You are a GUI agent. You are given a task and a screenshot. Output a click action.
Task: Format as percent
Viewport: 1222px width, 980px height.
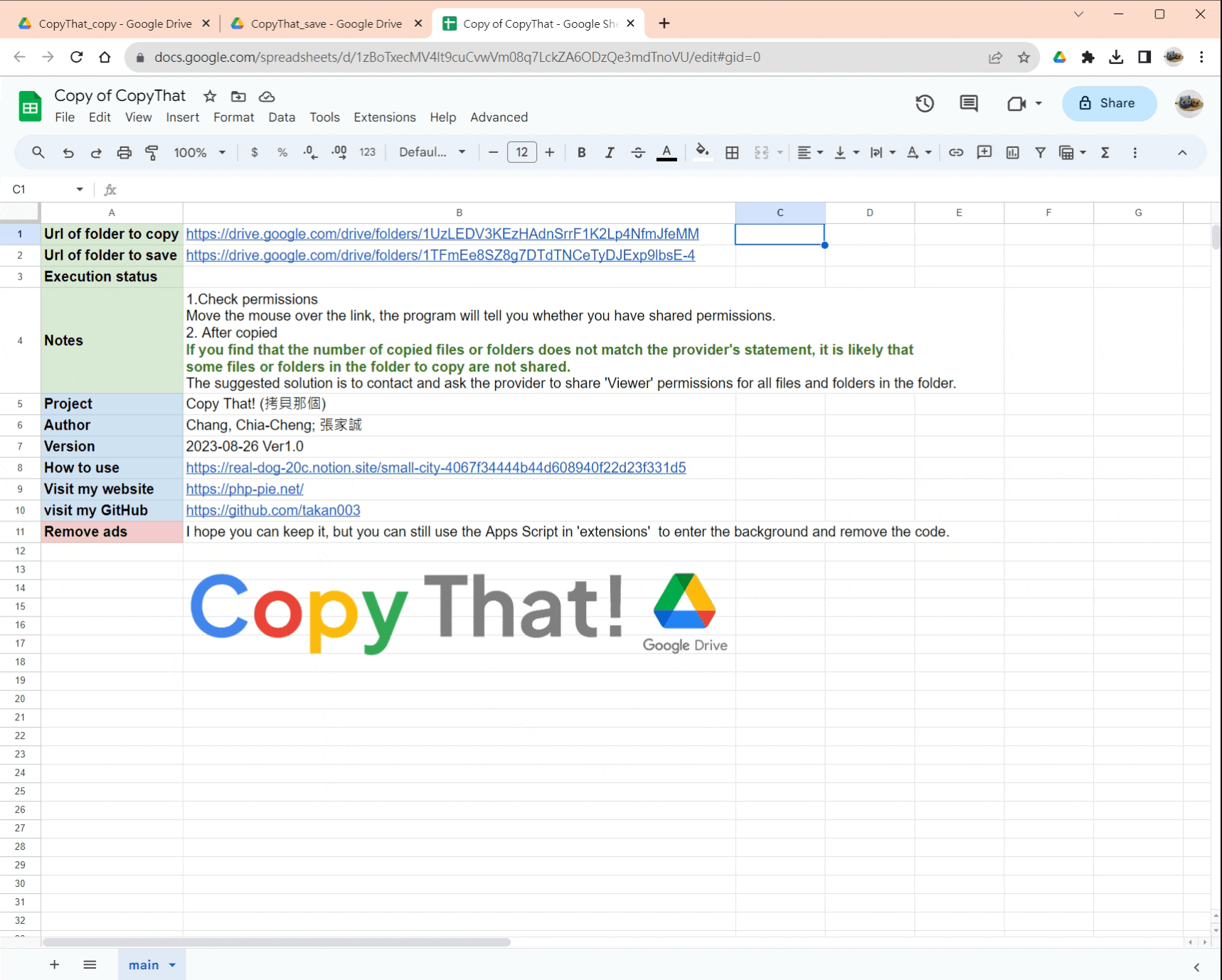pyautogui.click(x=282, y=152)
